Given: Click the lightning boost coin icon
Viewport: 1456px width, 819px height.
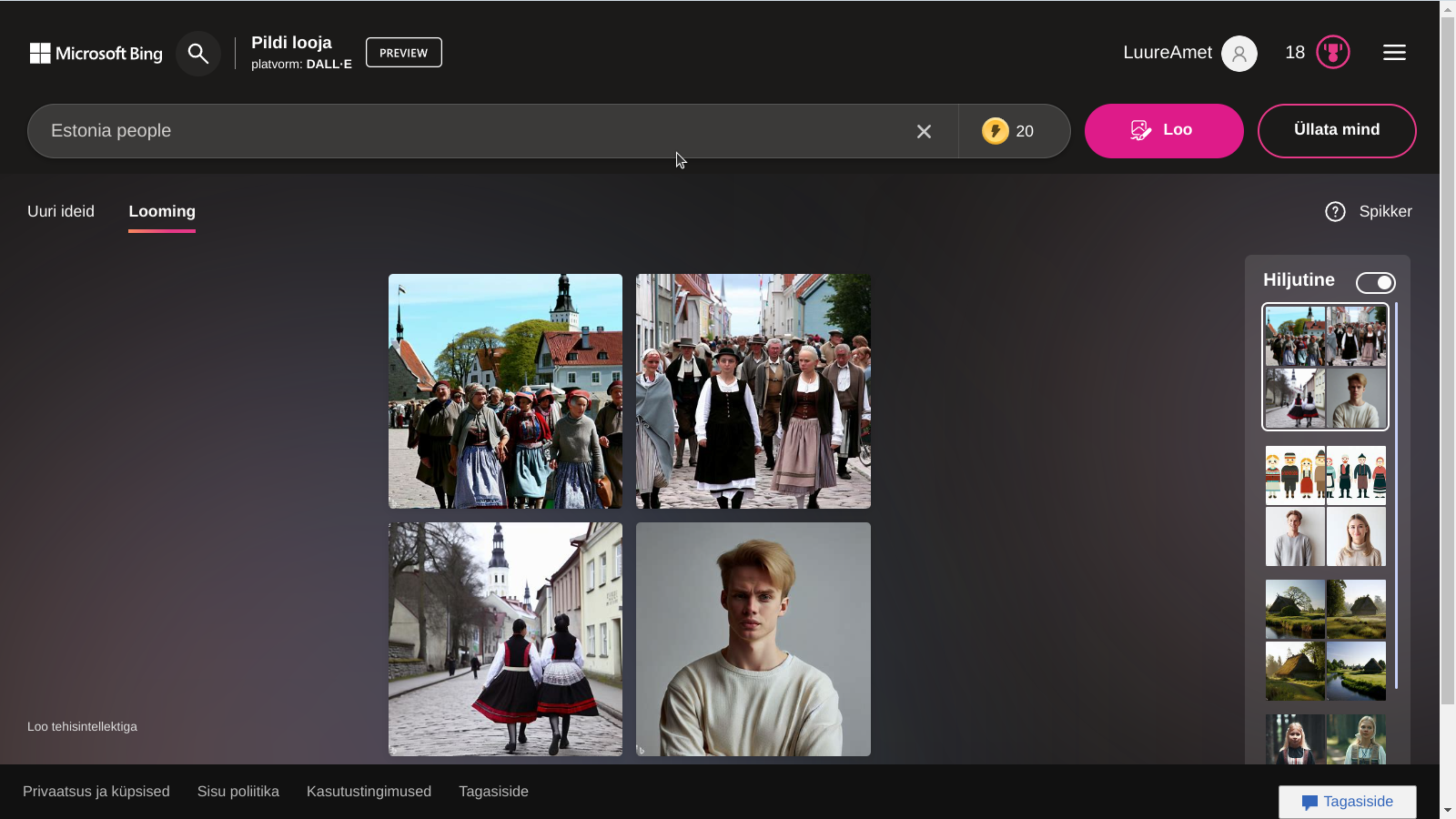Looking at the screenshot, I should (995, 131).
